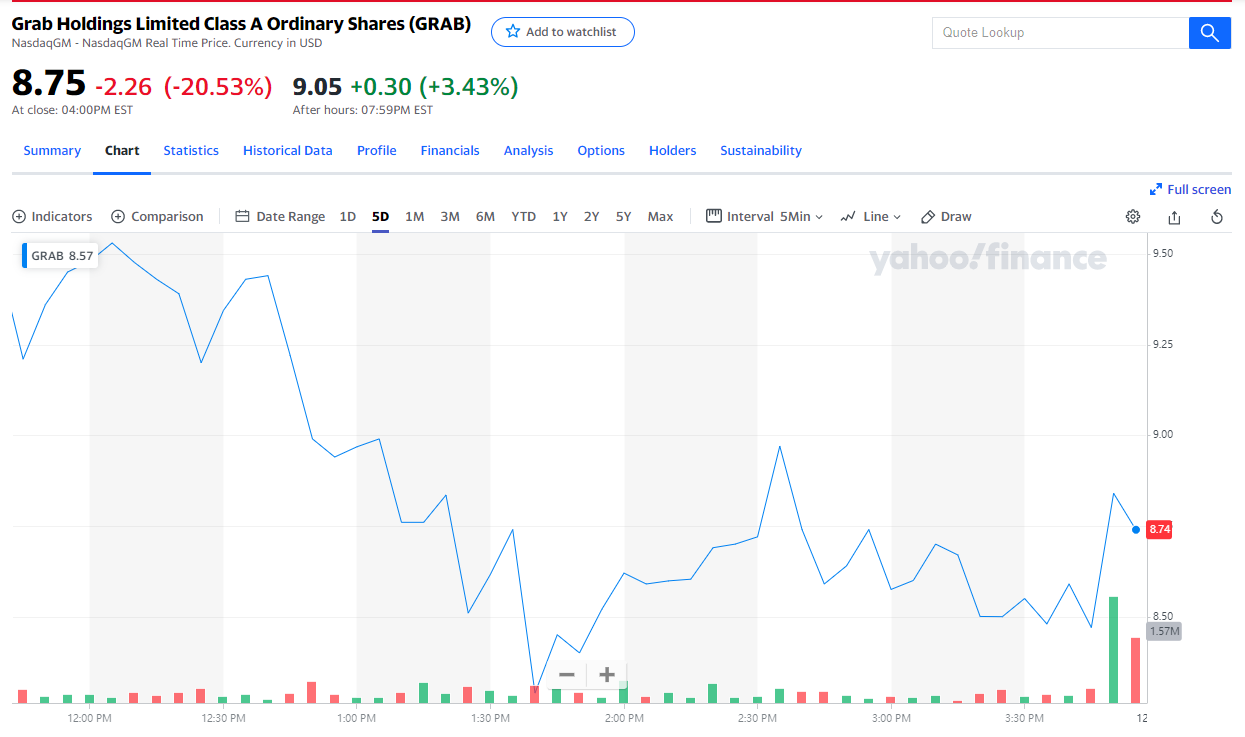Click the GRAB 8.57 series label
The height and width of the screenshot is (737, 1245).
[x=60, y=256]
